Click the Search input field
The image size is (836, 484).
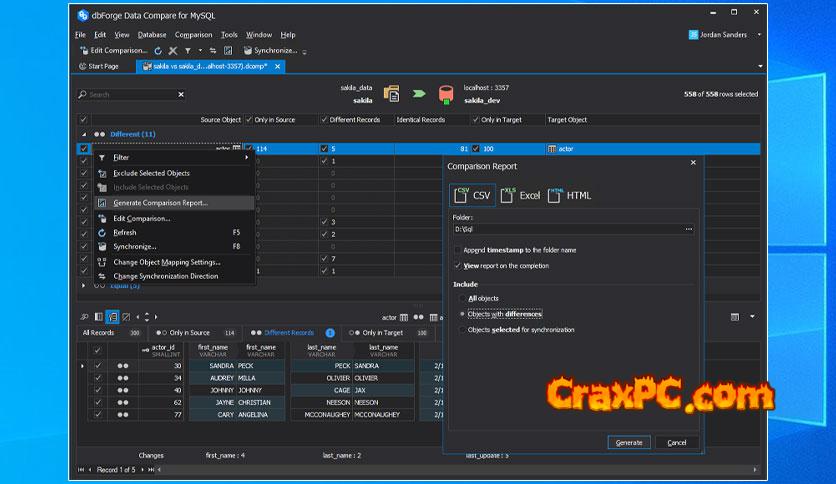click(130, 95)
